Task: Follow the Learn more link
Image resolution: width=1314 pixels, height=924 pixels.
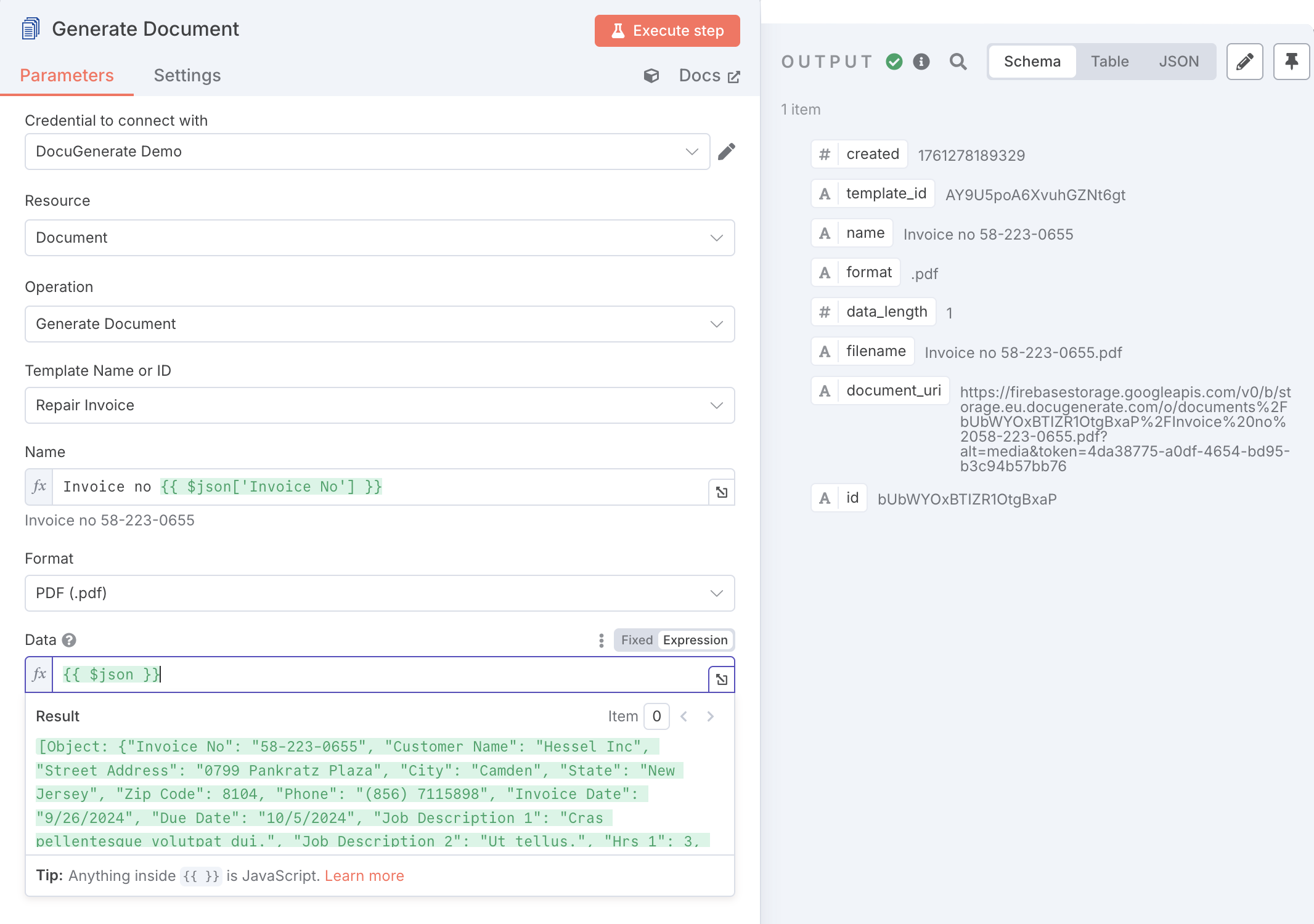Action: coord(364,876)
